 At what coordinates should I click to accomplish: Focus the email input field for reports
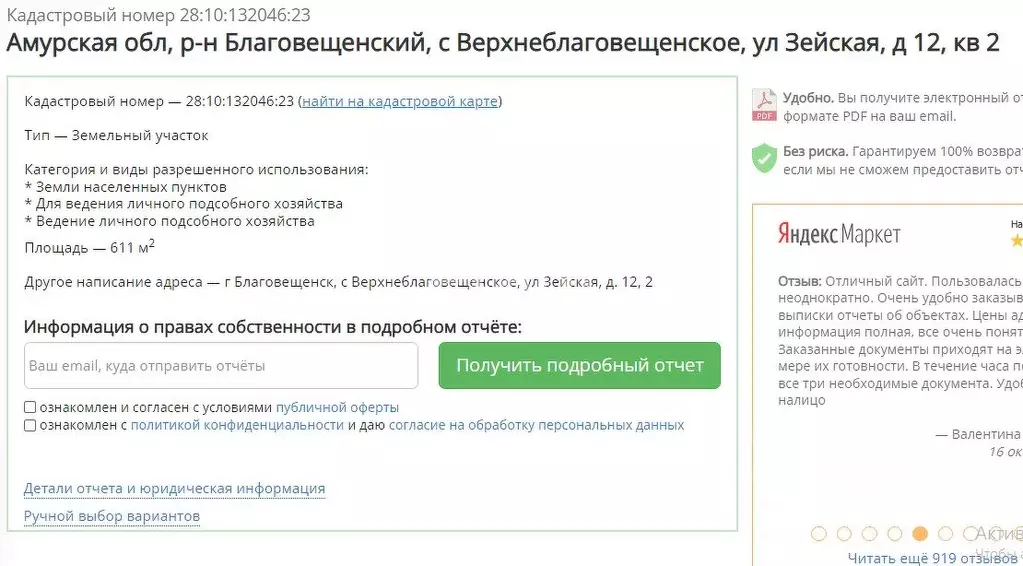pos(221,366)
